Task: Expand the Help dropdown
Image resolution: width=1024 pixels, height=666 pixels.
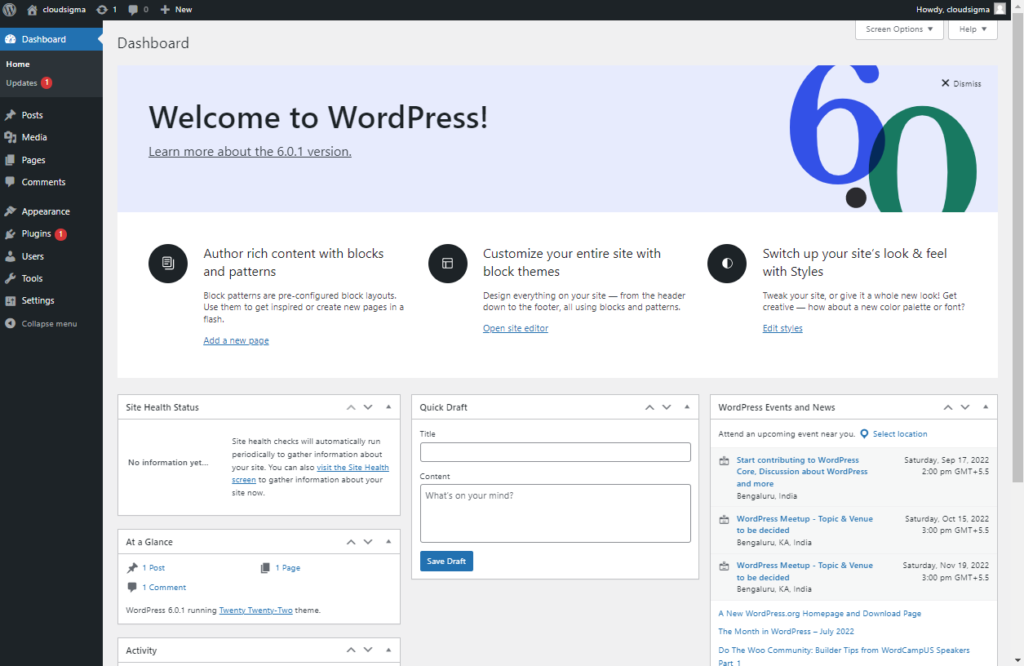Action: [972, 29]
